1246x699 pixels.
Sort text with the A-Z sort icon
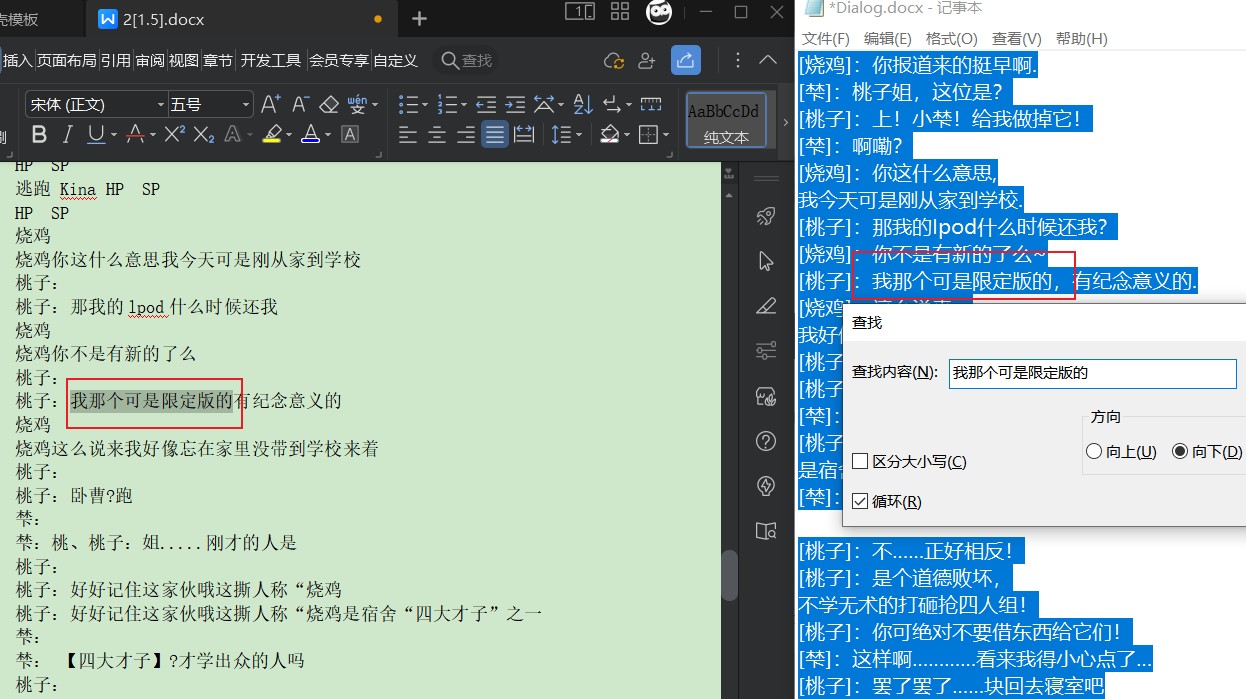(x=584, y=104)
